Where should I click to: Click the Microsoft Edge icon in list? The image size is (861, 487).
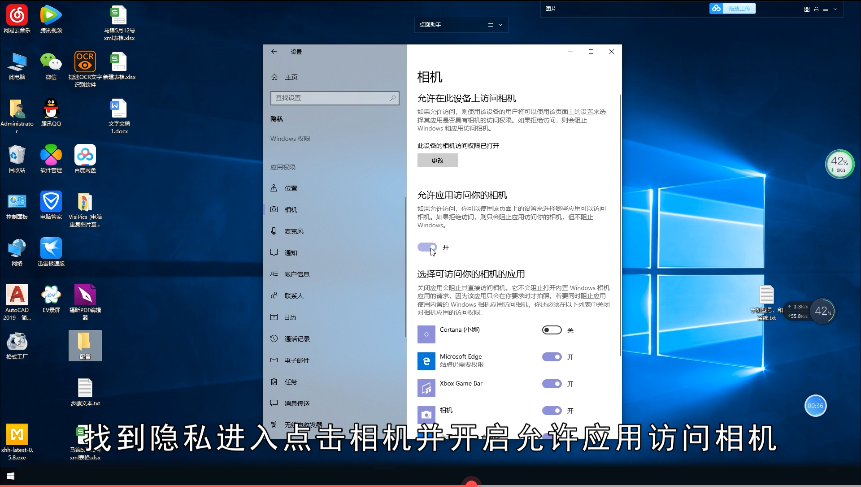pos(426,361)
